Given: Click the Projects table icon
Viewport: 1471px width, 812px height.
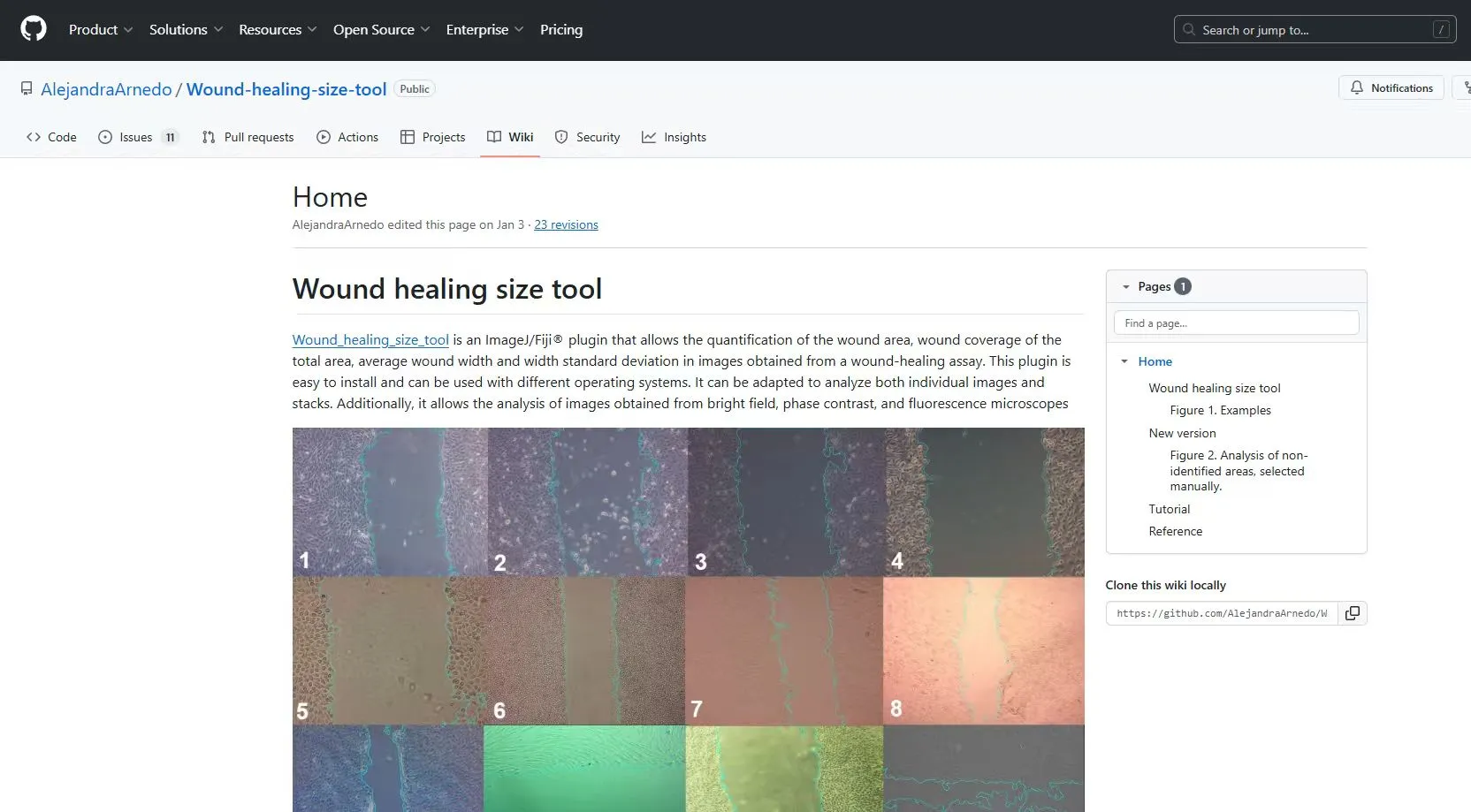Looking at the screenshot, I should [x=408, y=137].
